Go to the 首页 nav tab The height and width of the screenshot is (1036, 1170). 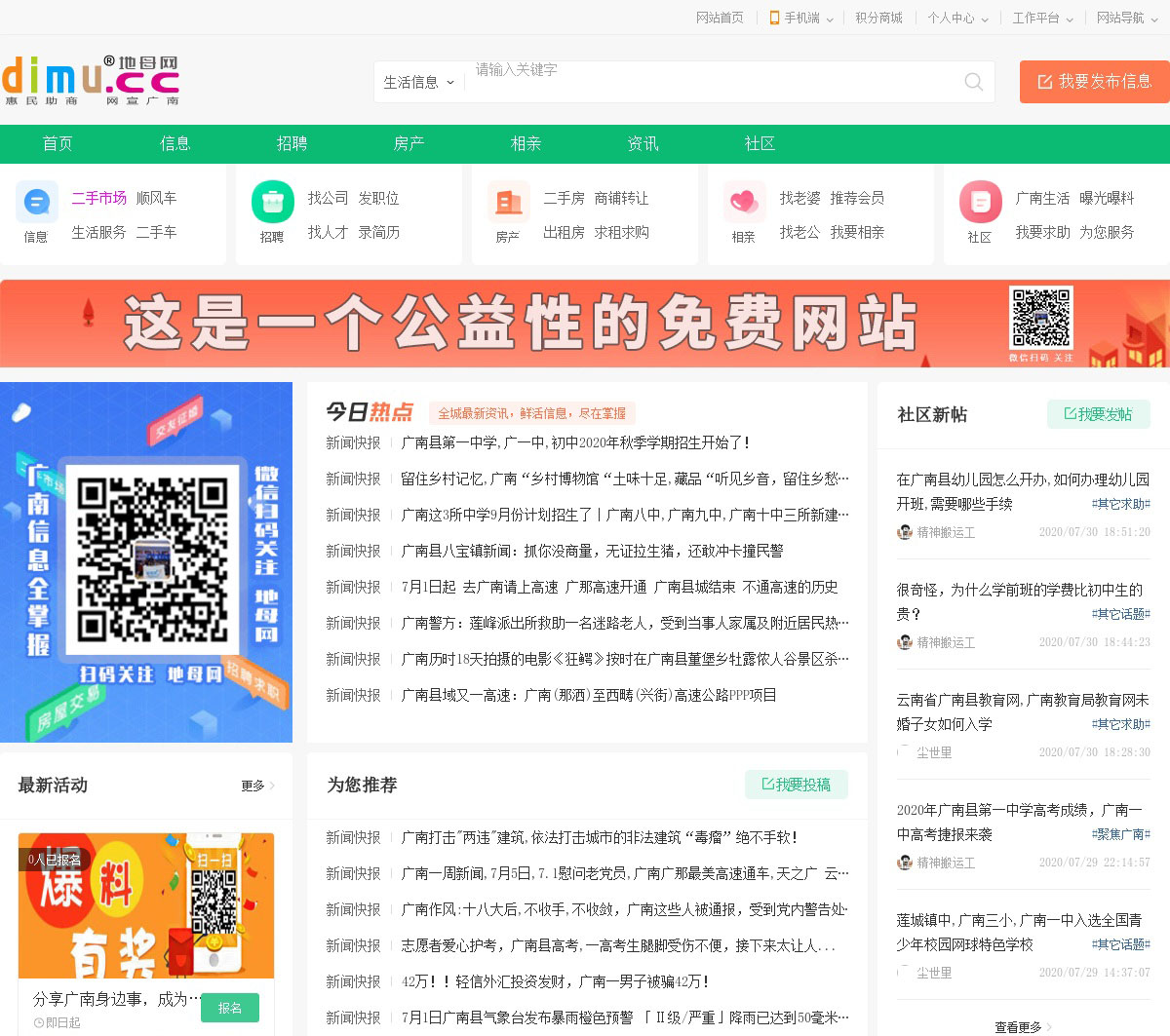click(x=58, y=143)
